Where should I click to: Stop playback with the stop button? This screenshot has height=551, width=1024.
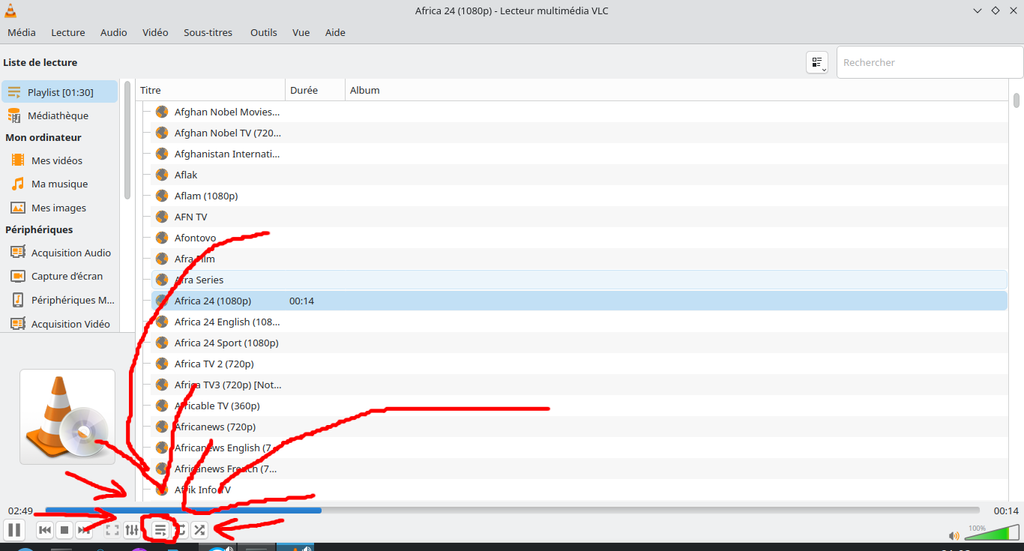[64, 530]
